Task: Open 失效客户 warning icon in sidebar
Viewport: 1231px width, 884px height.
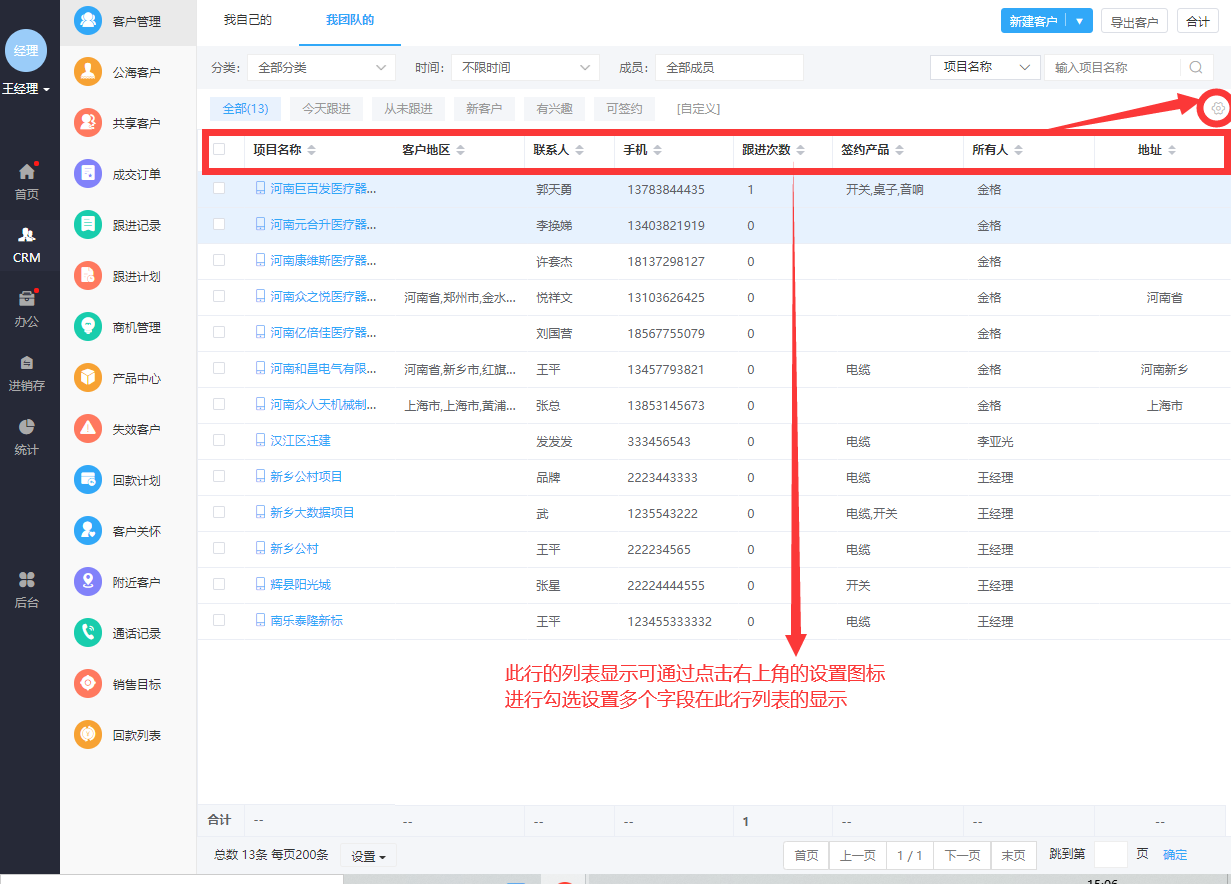Action: click(x=88, y=429)
